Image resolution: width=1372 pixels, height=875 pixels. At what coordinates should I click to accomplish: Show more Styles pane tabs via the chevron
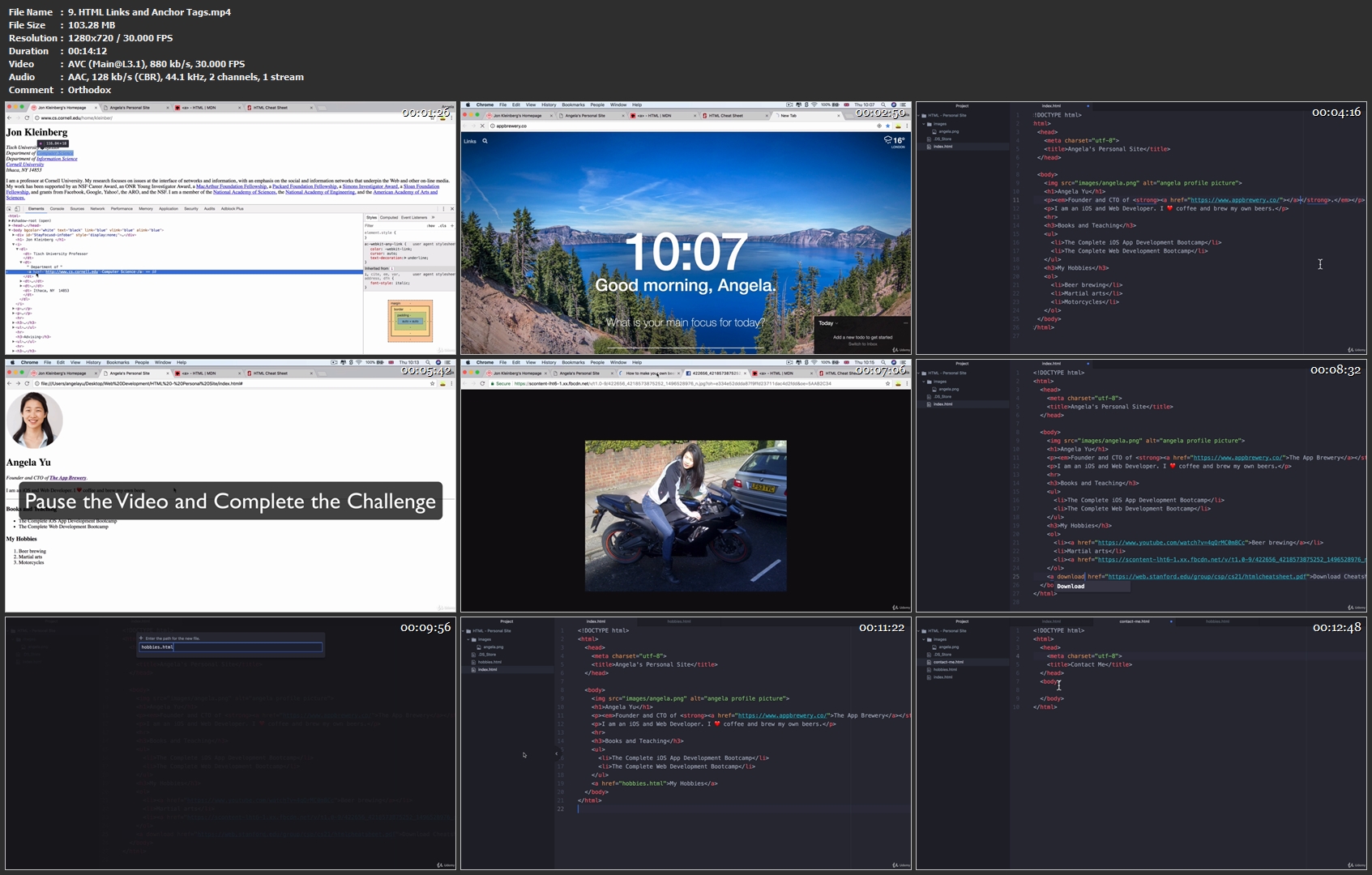click(x=433, y=217)
